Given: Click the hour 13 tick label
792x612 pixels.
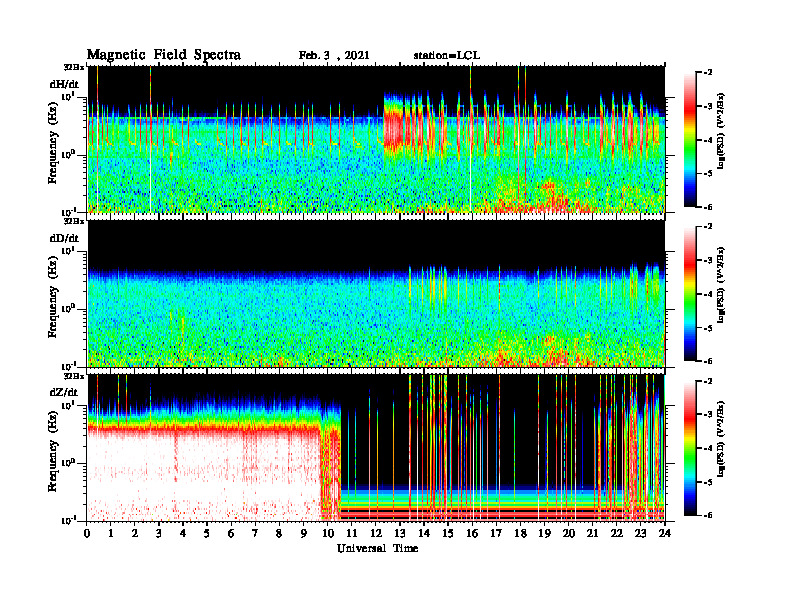Looking at the screenshot, I should 400,533.
